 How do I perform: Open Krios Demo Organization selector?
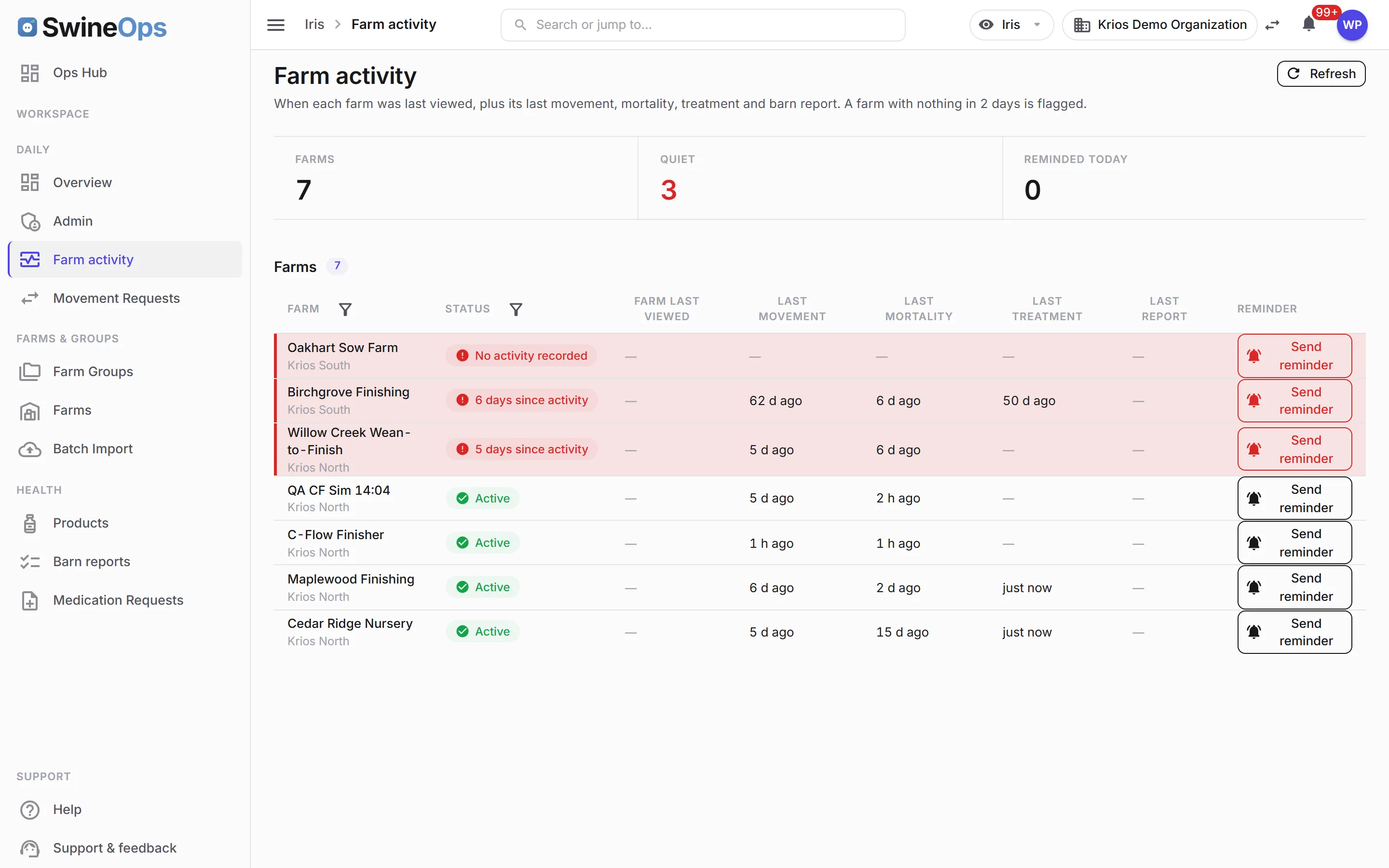pyautogui.click(x=1159, y=25)
